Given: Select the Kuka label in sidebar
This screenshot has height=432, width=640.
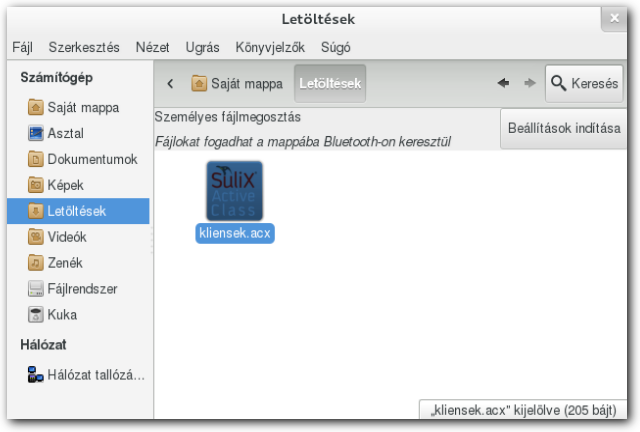Looking at the screenshot, I should [x=62, y=314].
